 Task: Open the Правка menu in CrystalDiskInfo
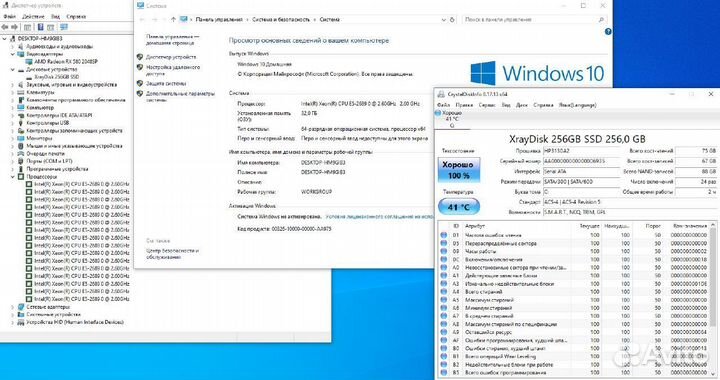pos(464,105)
